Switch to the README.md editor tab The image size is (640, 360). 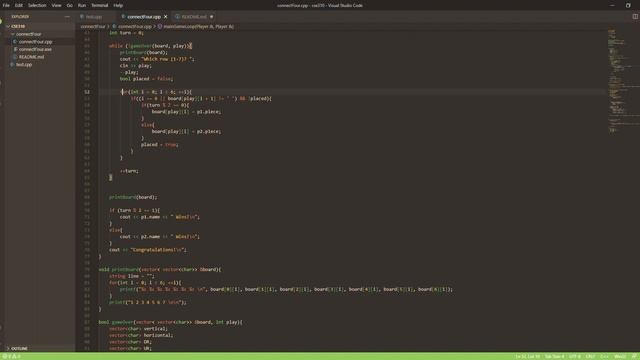pos(194,17)
